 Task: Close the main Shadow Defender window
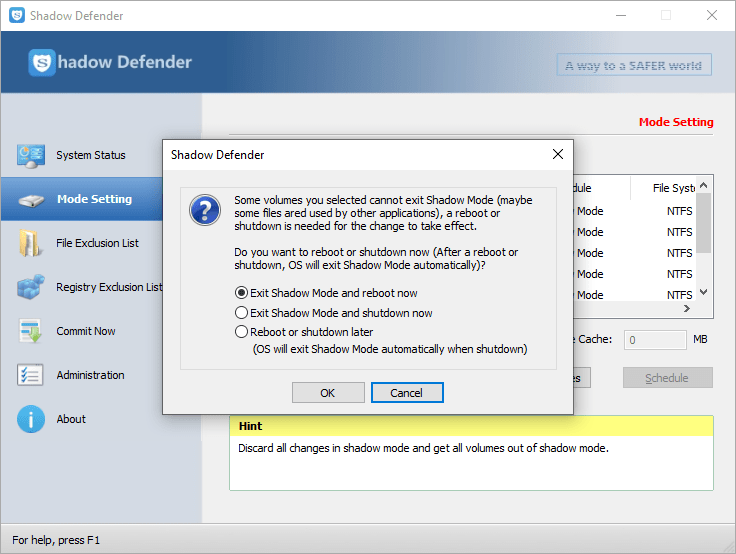point(712,15)
